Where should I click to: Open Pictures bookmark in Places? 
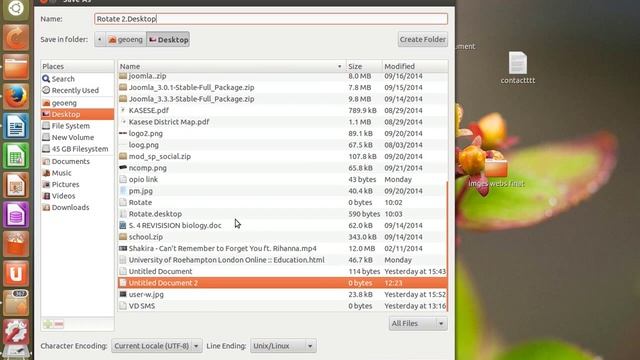(x=77, y=184)
